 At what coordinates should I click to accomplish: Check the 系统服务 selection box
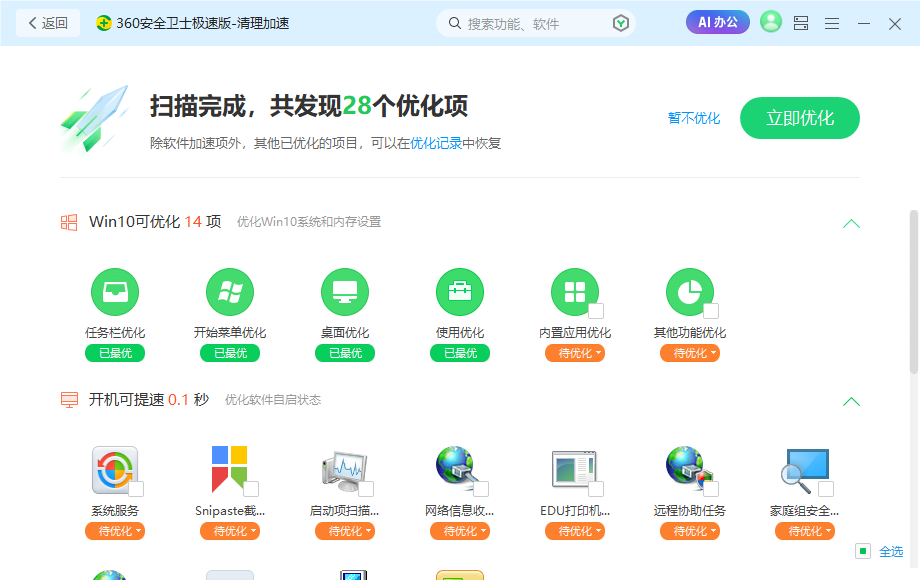tap(137, 488)
